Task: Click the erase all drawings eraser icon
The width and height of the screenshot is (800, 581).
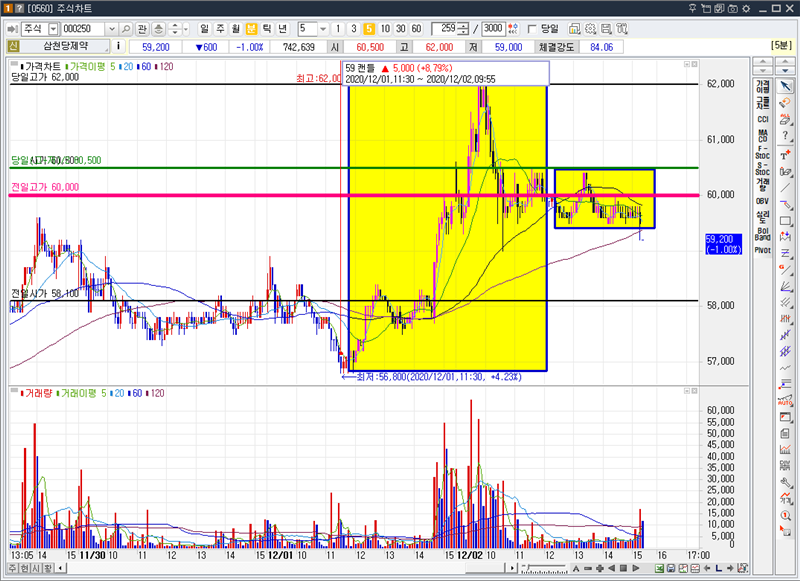Action: click(x=785, y=120)
